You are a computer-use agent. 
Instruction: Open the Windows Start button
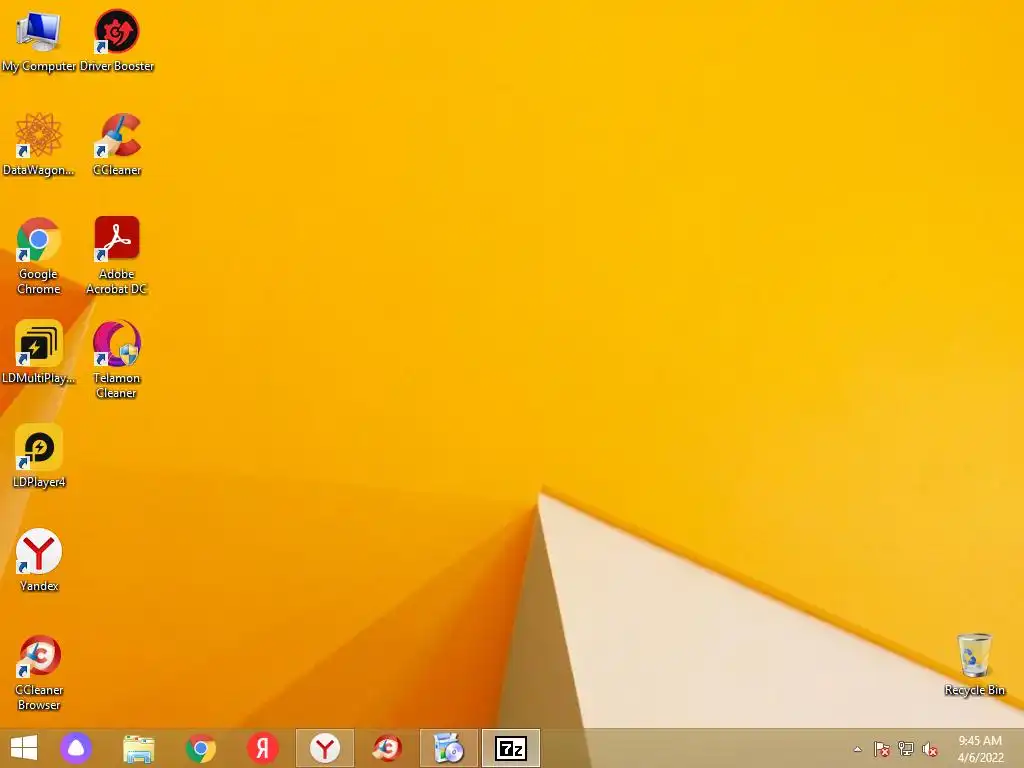click(24, 748)
